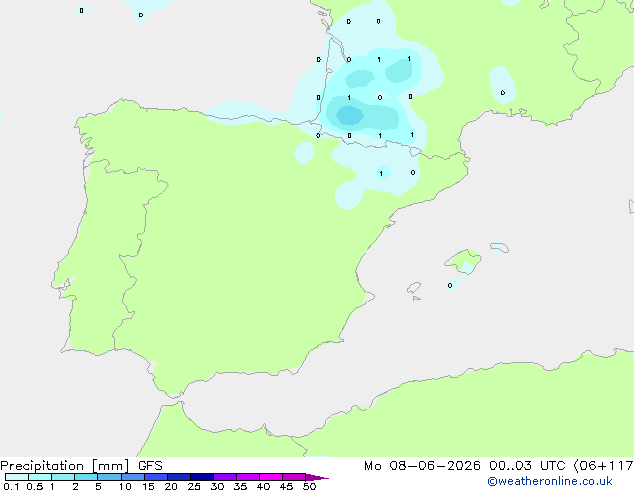
Task: Select the legend swatch between 20 and 25
Action: click(179, 477)
